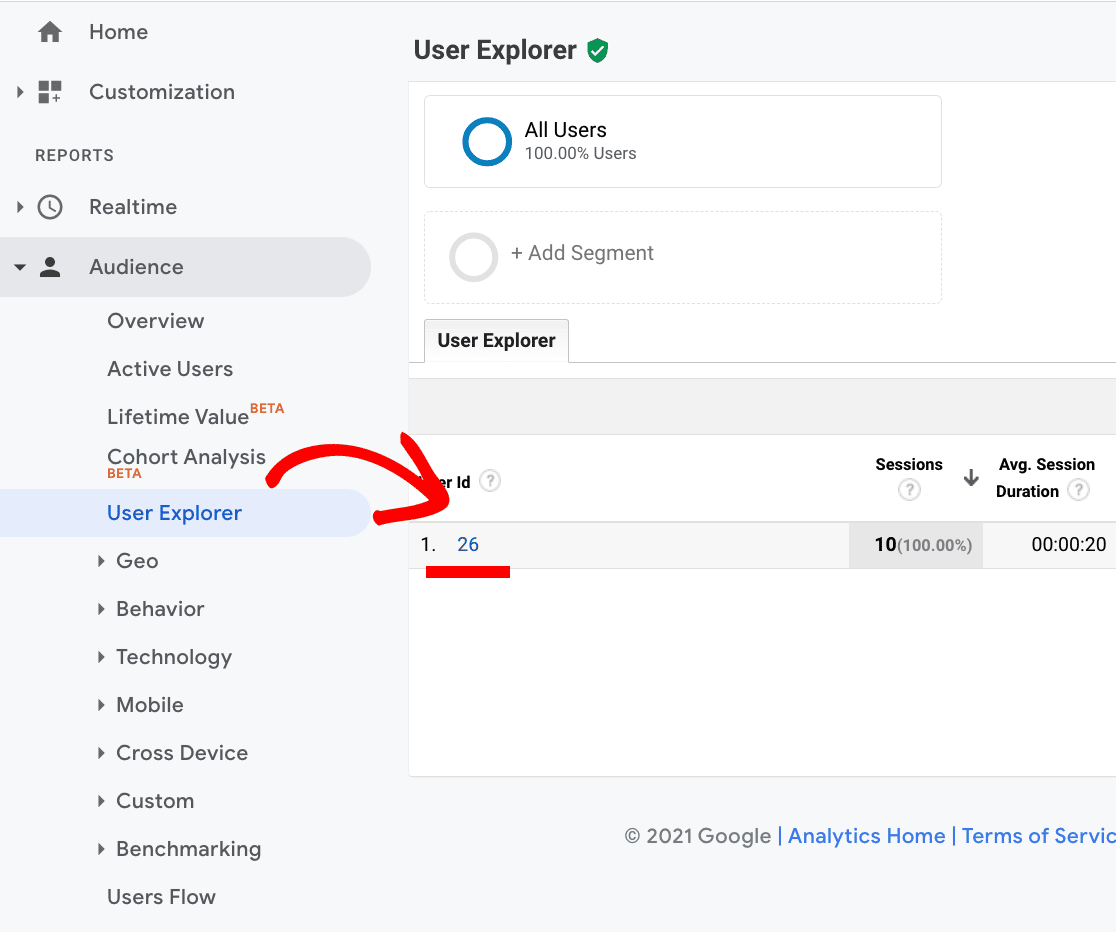Click the Sessions question mark icon
1116x932 pixels.
(909, 490)
